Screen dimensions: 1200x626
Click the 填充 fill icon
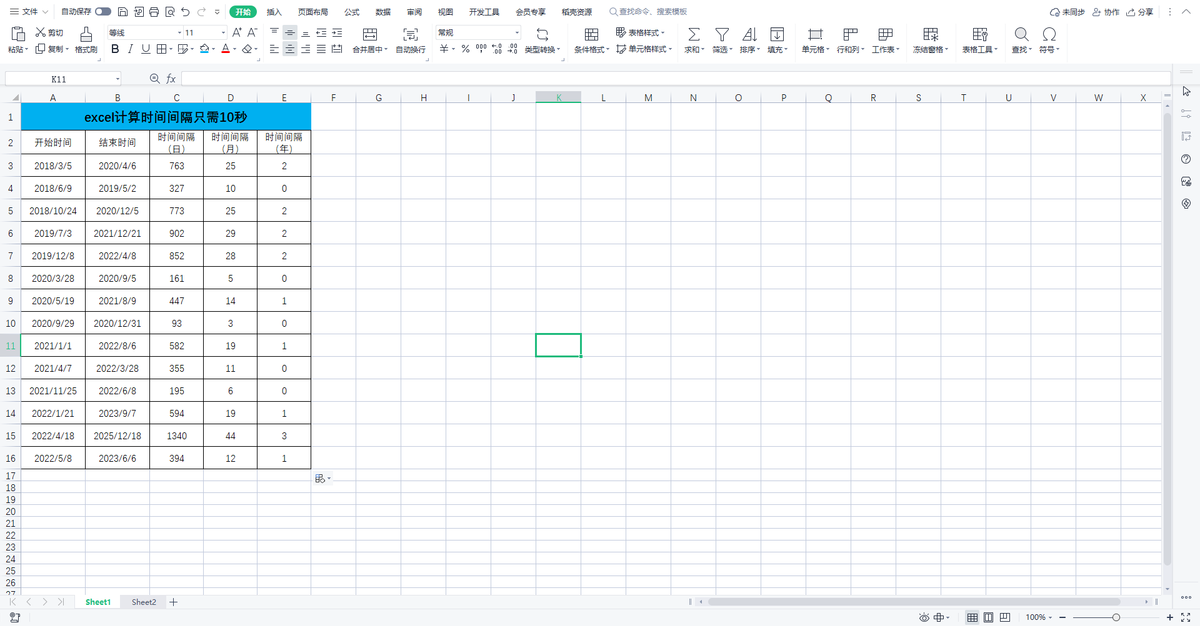tap(777, 34)
